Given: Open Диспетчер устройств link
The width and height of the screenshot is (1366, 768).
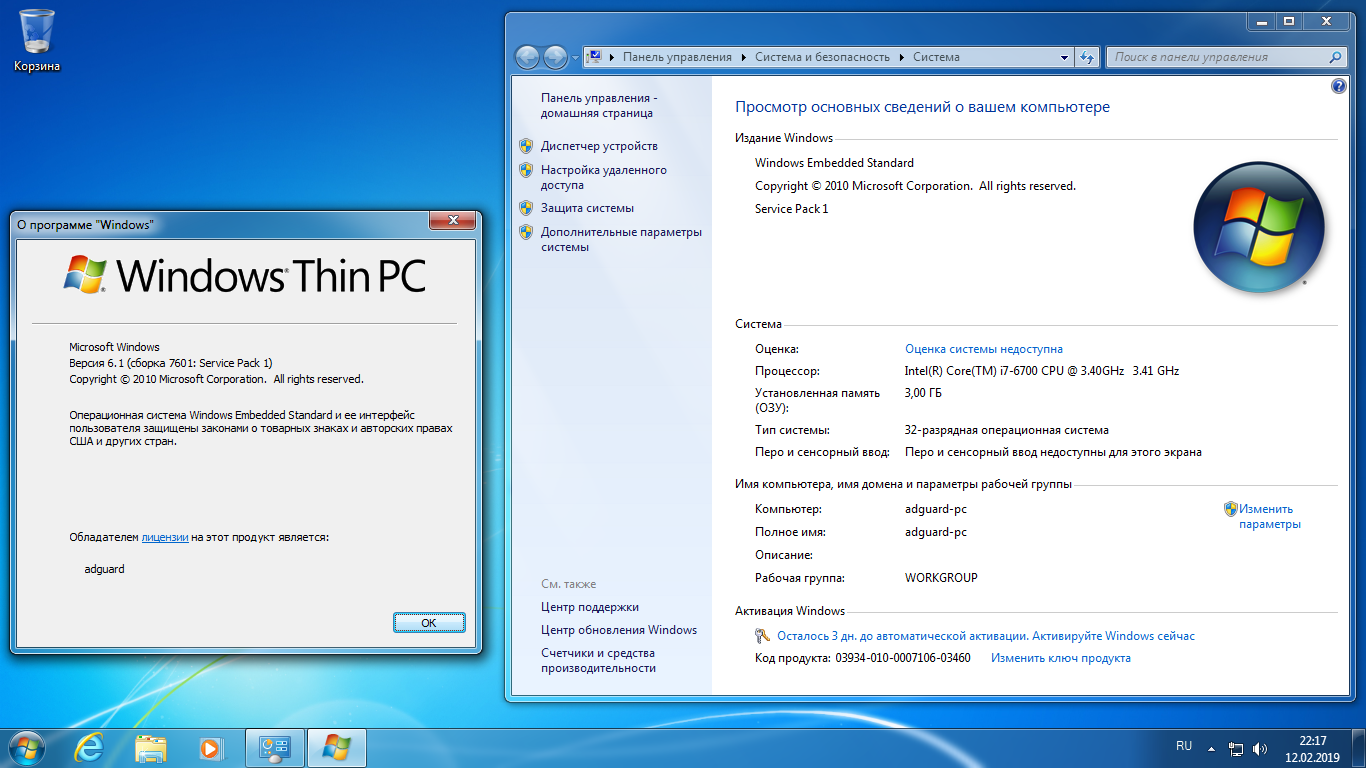Looking at the screenshot, I should point(599,146).
